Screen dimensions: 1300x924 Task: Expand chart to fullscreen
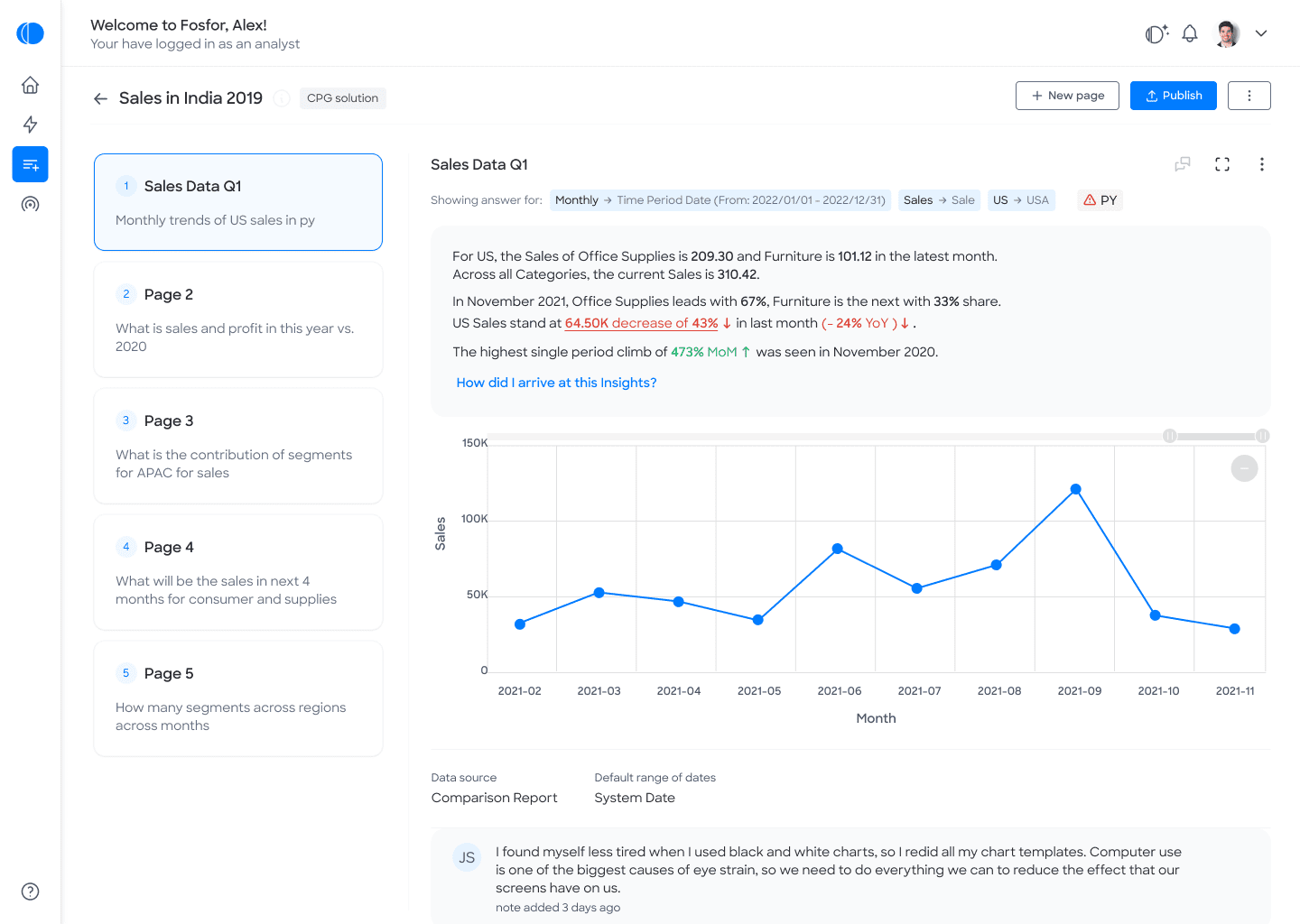(x=1222, y=164)
